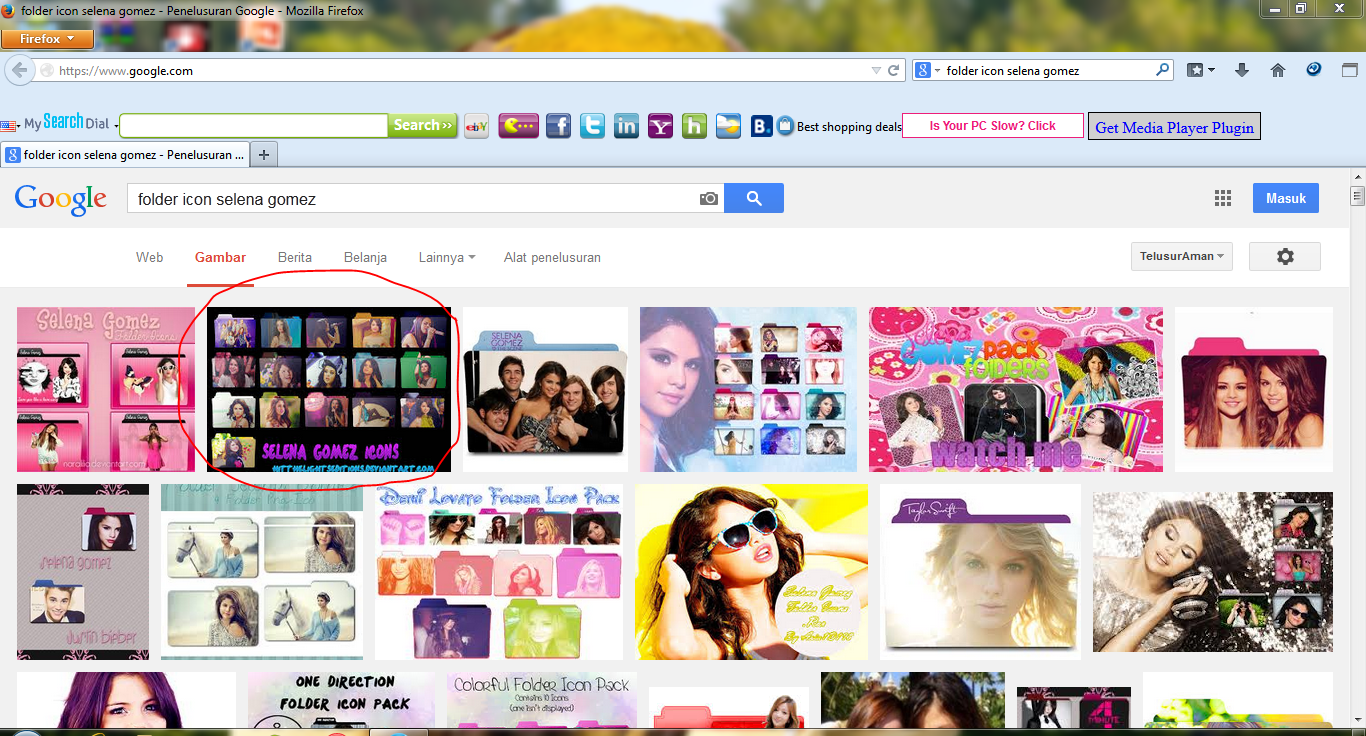Open the URL history dropdown arrow

[876, 71]
